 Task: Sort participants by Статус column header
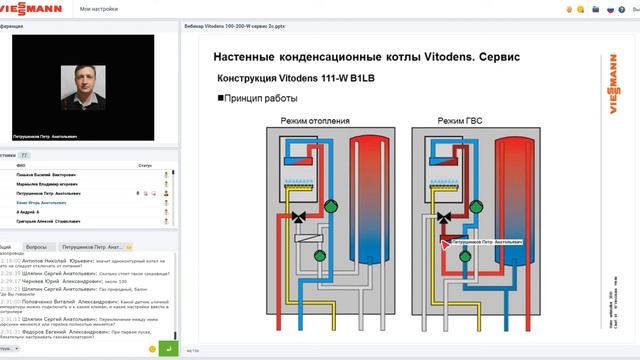145,165
